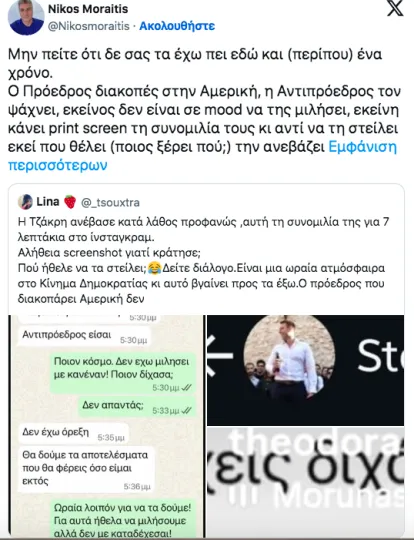Open Lina's small profile avatar
Viewport: 414px width, 540px height.
pos(25,202)
